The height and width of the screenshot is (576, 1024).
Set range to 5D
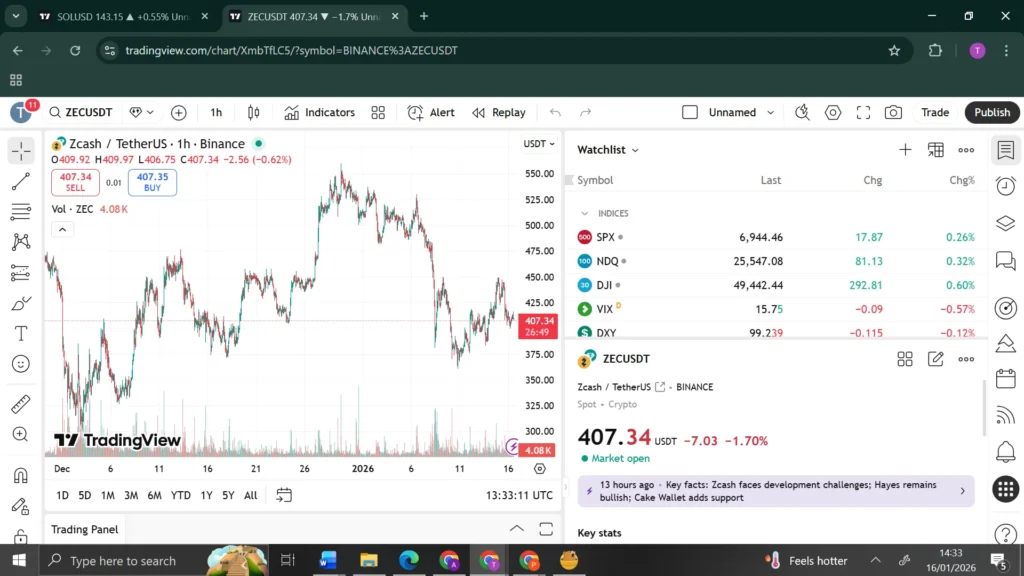tap(85, 495)
